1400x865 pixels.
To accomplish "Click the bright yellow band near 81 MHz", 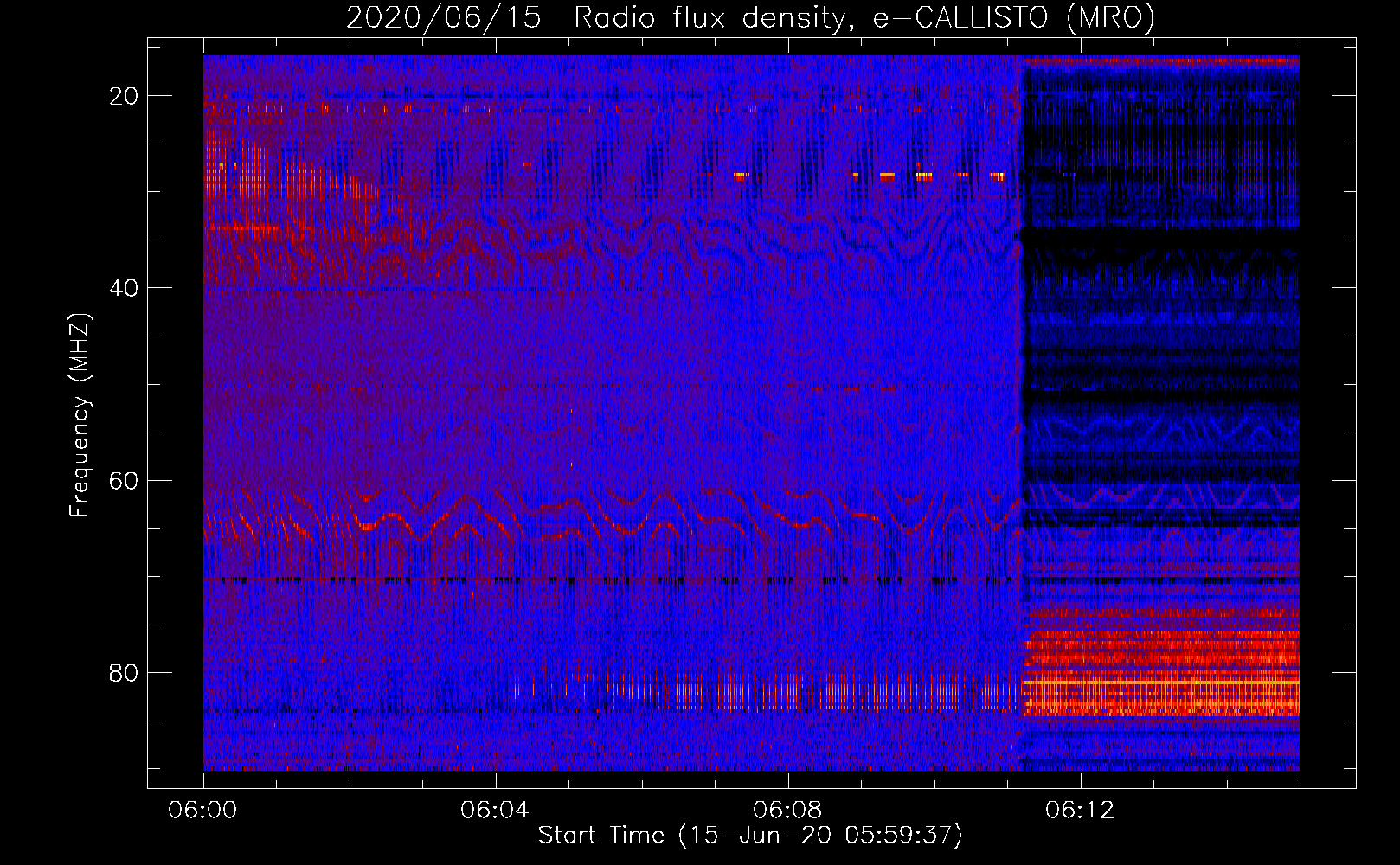I will point(1160,682).
